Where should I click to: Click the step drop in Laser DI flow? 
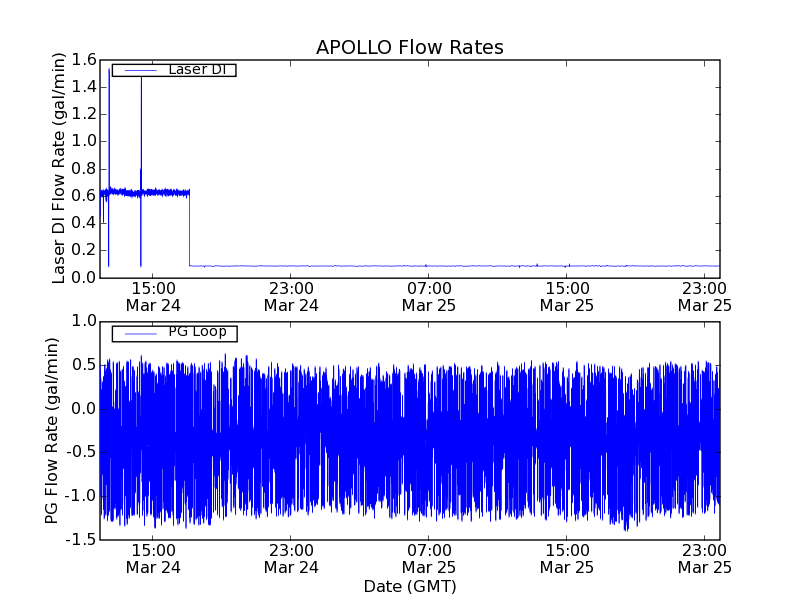[x=190, y=230]
